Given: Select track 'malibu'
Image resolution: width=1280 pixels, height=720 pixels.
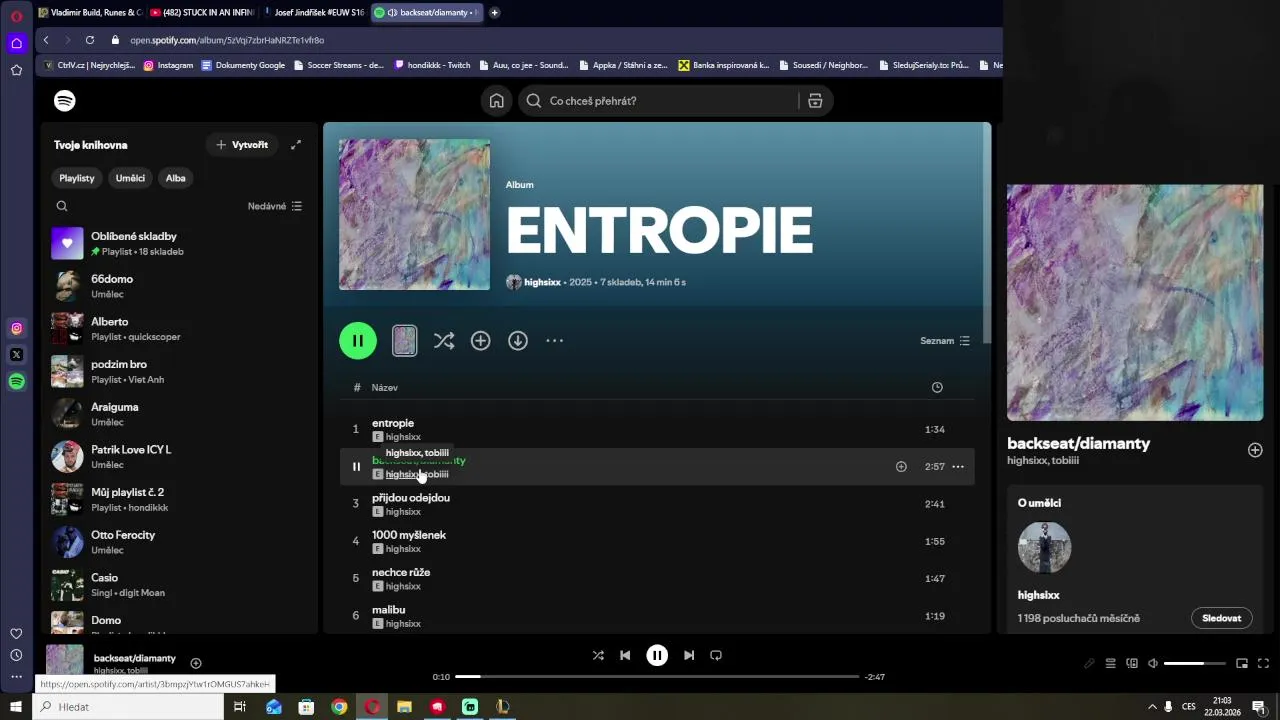Looking at the screenshot, I should tap(657, 616).
